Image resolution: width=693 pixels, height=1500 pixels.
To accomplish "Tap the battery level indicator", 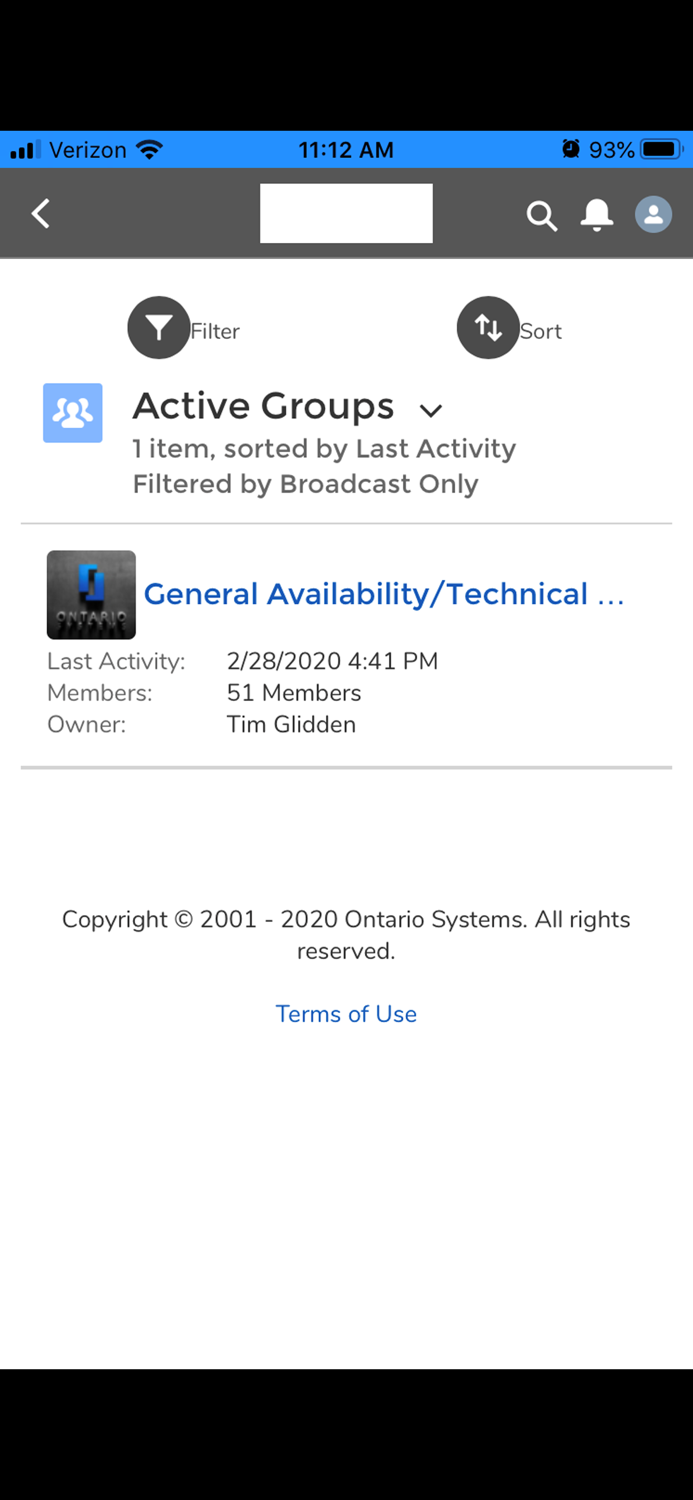I will click(658, 149).
